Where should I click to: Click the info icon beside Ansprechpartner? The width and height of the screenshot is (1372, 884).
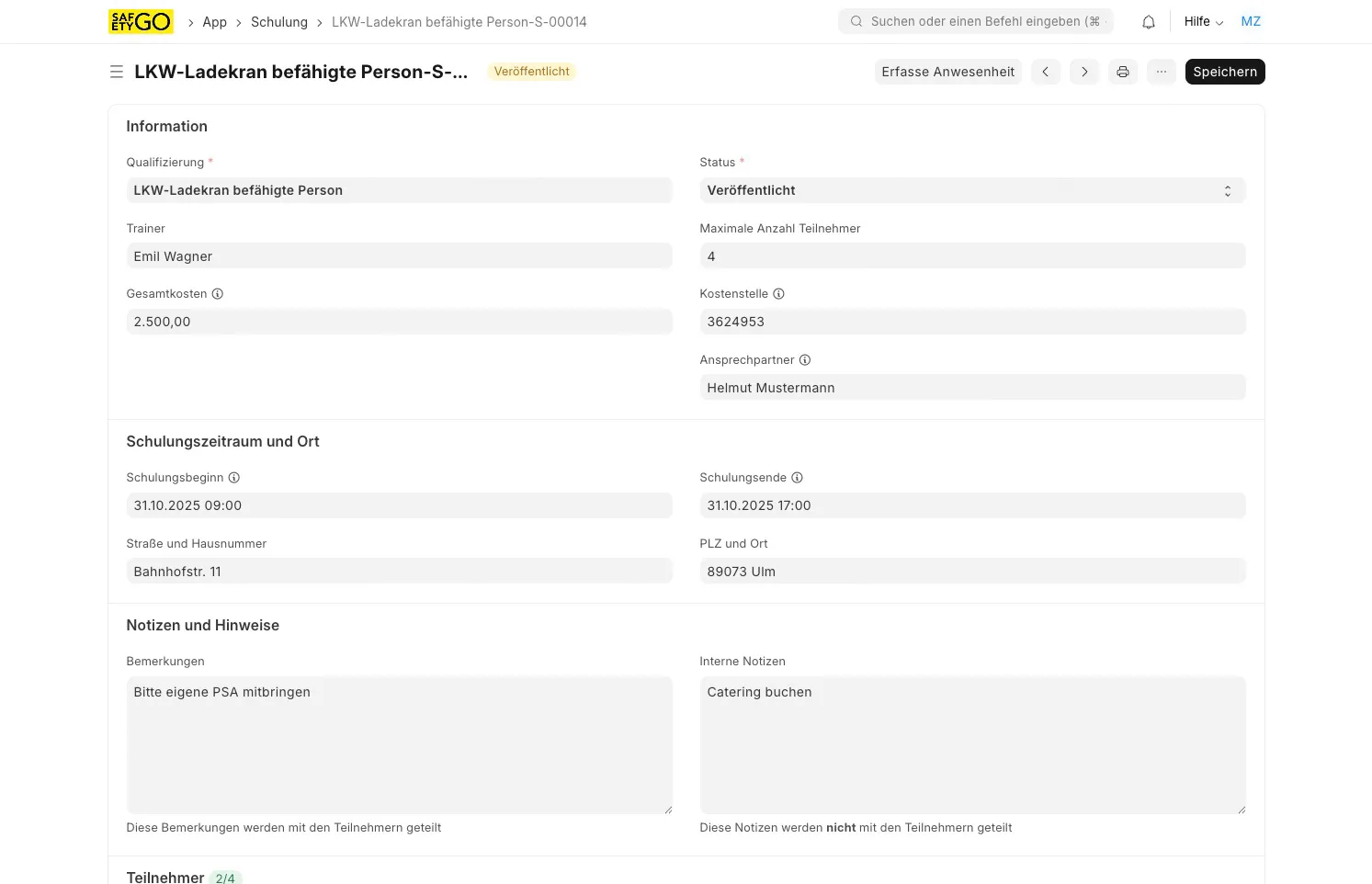pos(805,359)
